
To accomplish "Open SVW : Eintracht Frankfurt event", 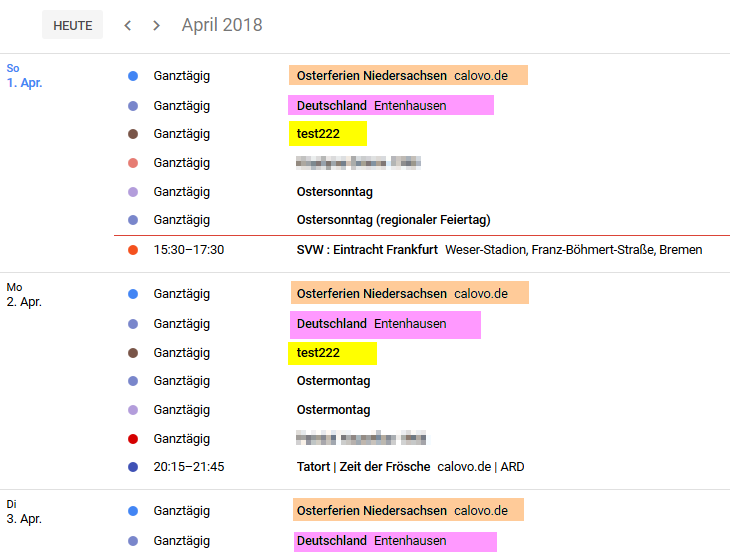I will tap(367, 250).
